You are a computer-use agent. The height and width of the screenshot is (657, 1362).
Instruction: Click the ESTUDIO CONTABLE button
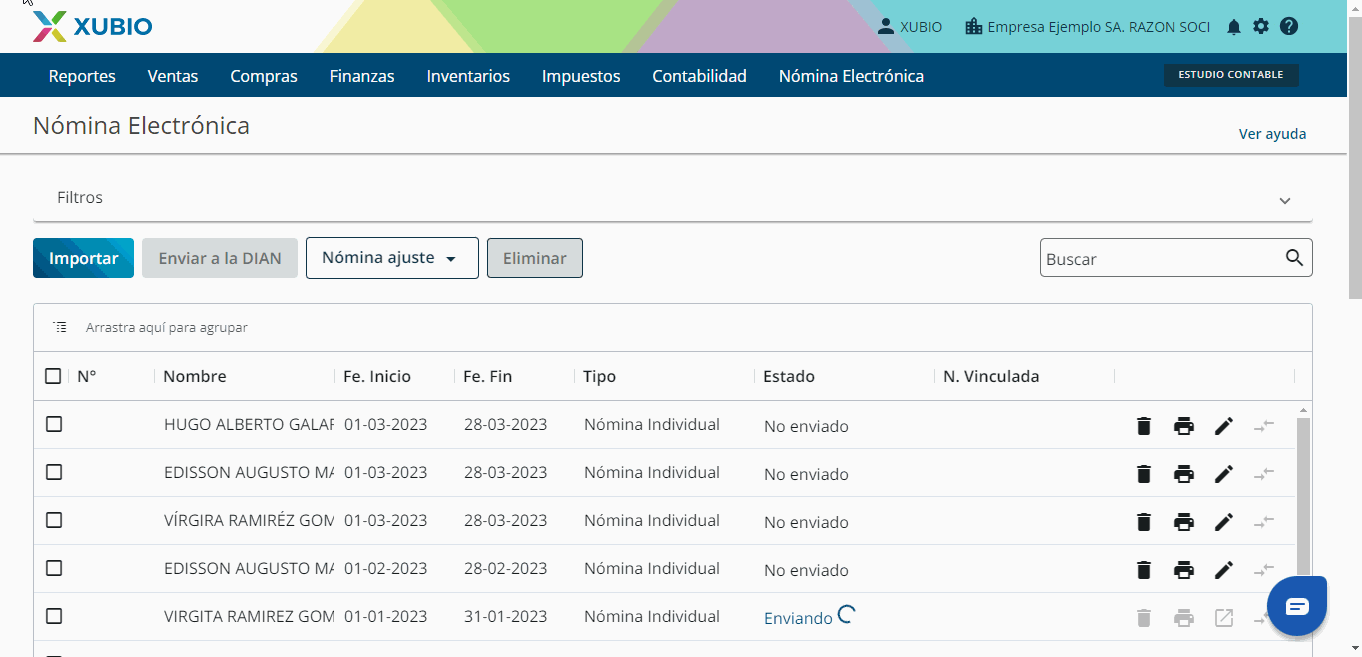[1231, 75]
